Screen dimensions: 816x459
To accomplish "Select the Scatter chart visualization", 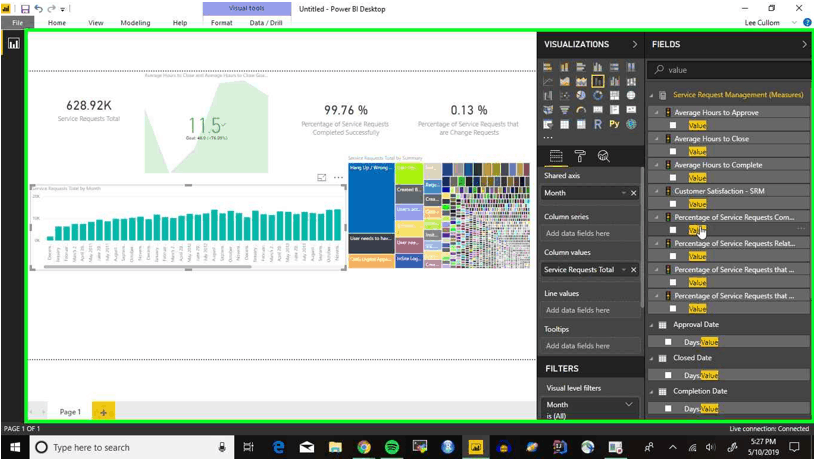I will pos(564,96).
